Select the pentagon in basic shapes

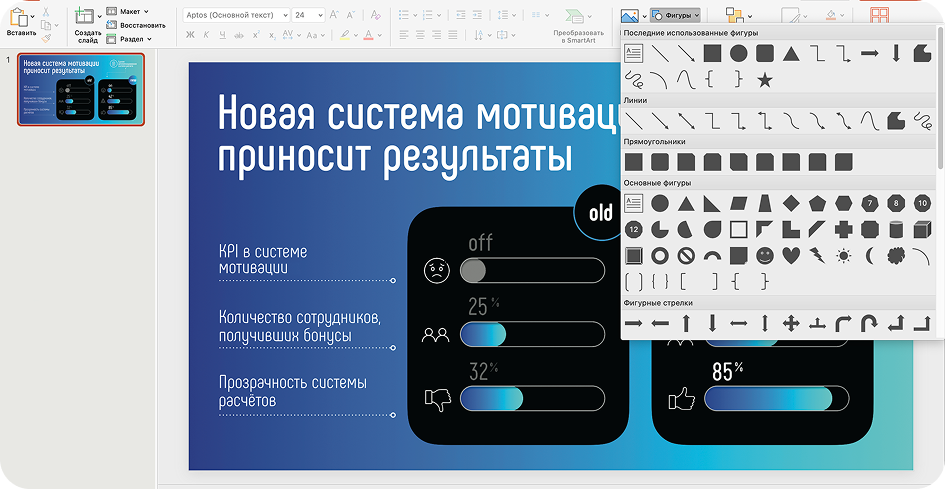point(817,203)
